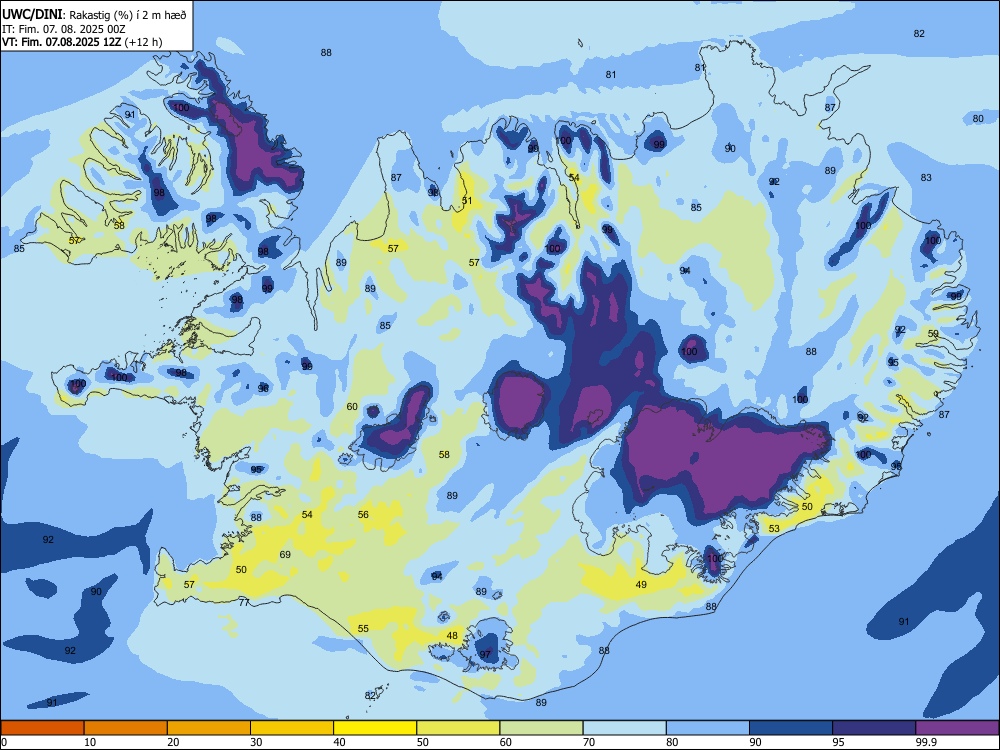Click the 'Rakastig (%) í 2 m hæð' label
Image resolution: width=1000 pixels, height=750 pixels.
[128, 15]
